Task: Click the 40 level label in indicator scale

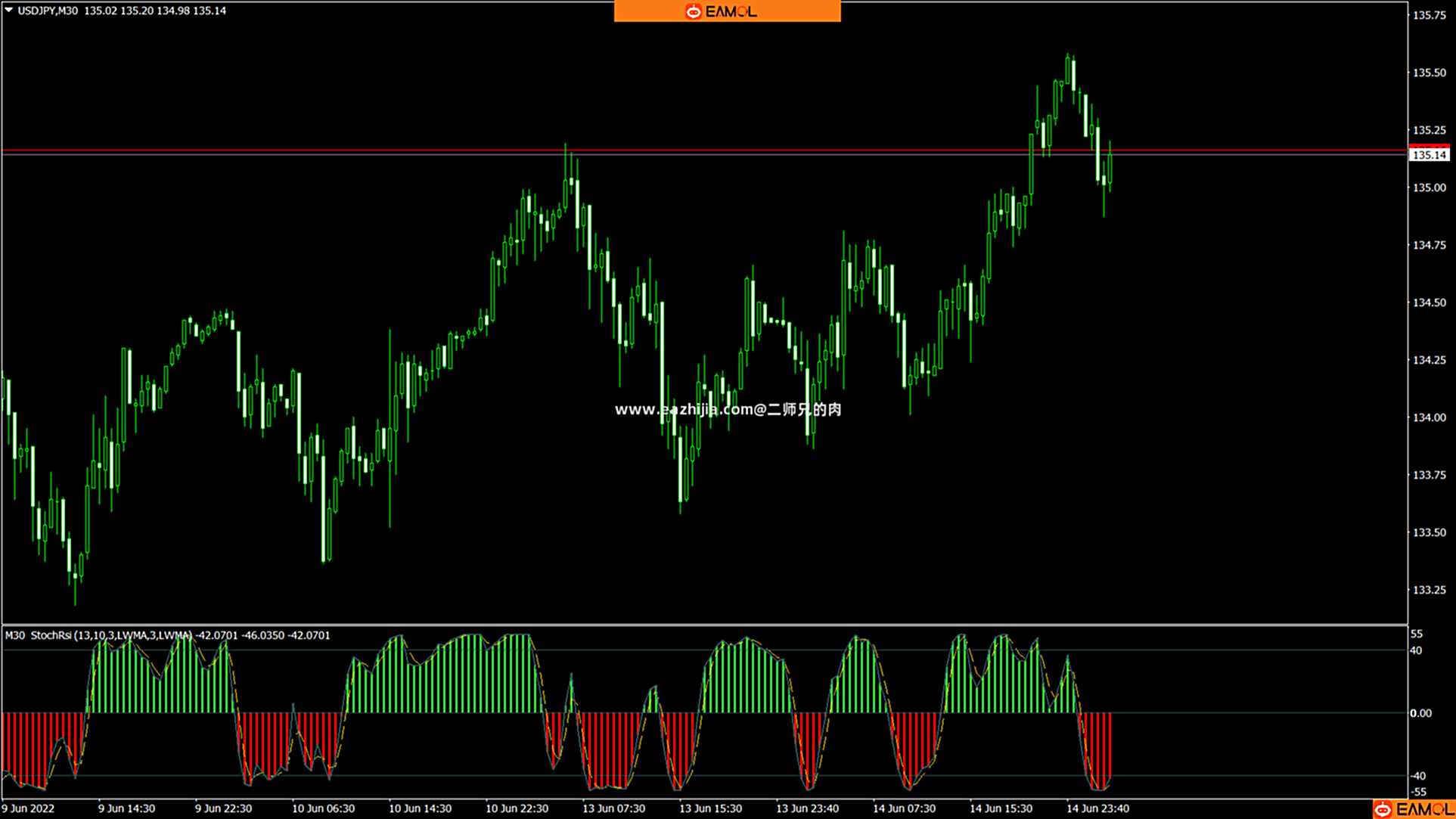Action: (1416, 650)
